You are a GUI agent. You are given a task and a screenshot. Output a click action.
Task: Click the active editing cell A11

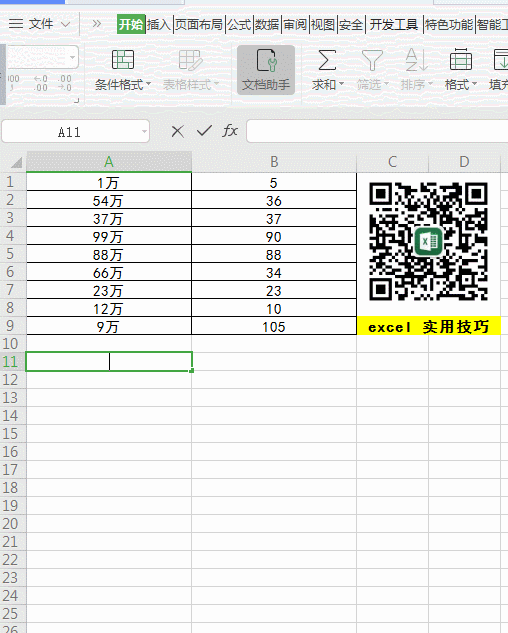pyautogui.click(x=109, y=362)
